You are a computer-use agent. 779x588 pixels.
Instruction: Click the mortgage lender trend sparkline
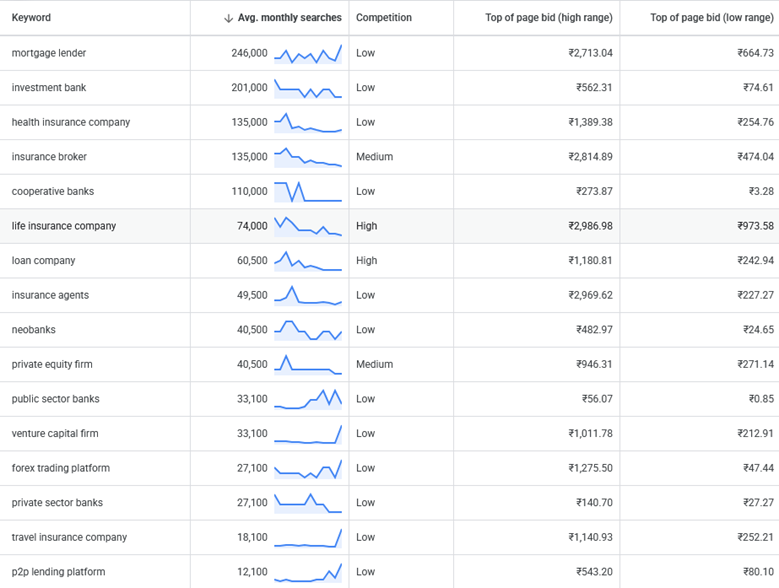pos(308,53)
